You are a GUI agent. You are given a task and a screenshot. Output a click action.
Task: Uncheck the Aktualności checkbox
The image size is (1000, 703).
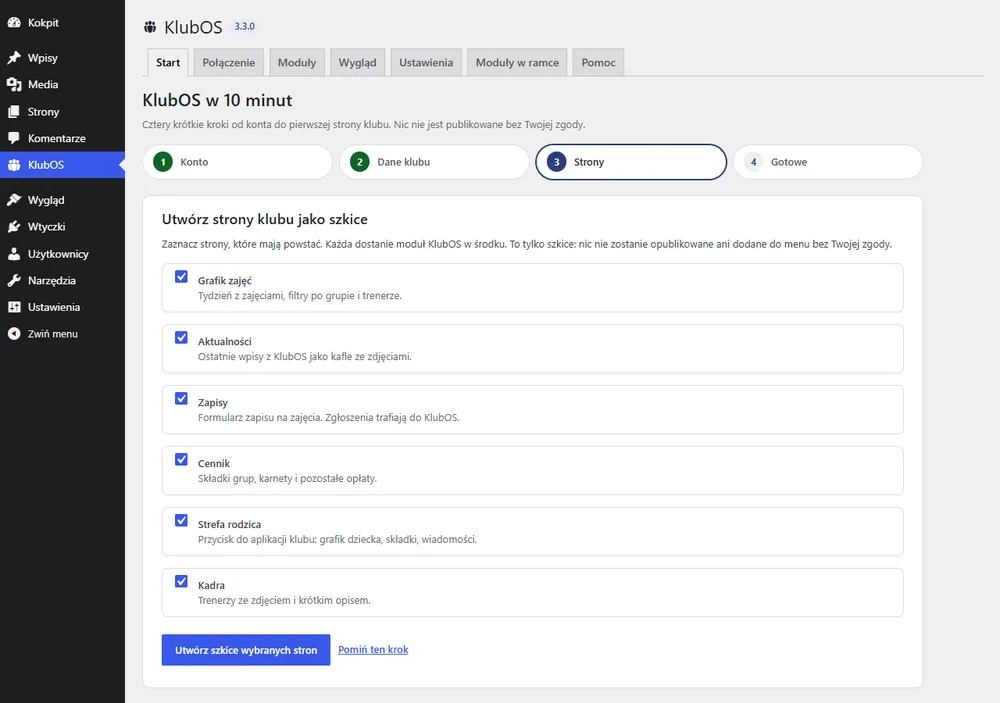(182, 337)
